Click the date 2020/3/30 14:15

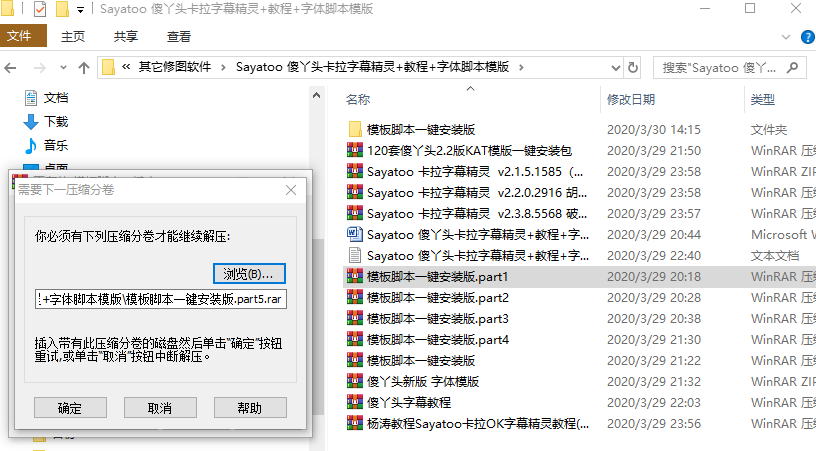click(x=654, y=130)
